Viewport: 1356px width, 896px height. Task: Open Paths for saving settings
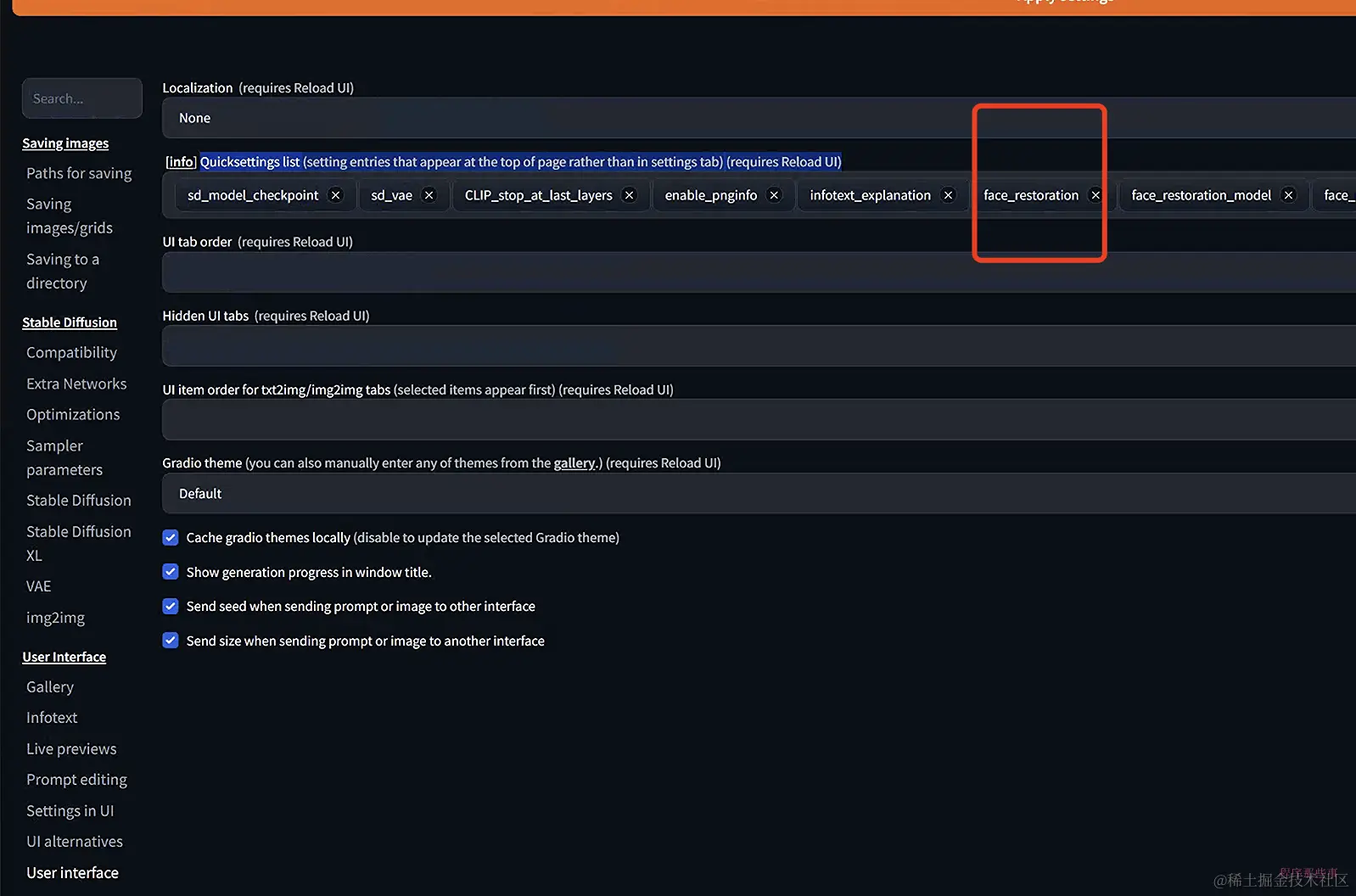pyautogui.click(x=79, y=173)
